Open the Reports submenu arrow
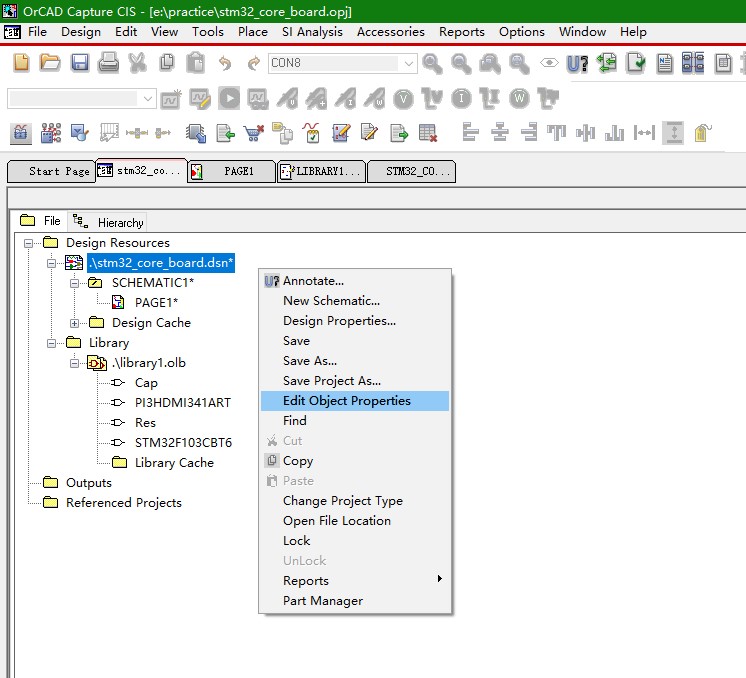746x678 pixels. (x=440, y=579)
